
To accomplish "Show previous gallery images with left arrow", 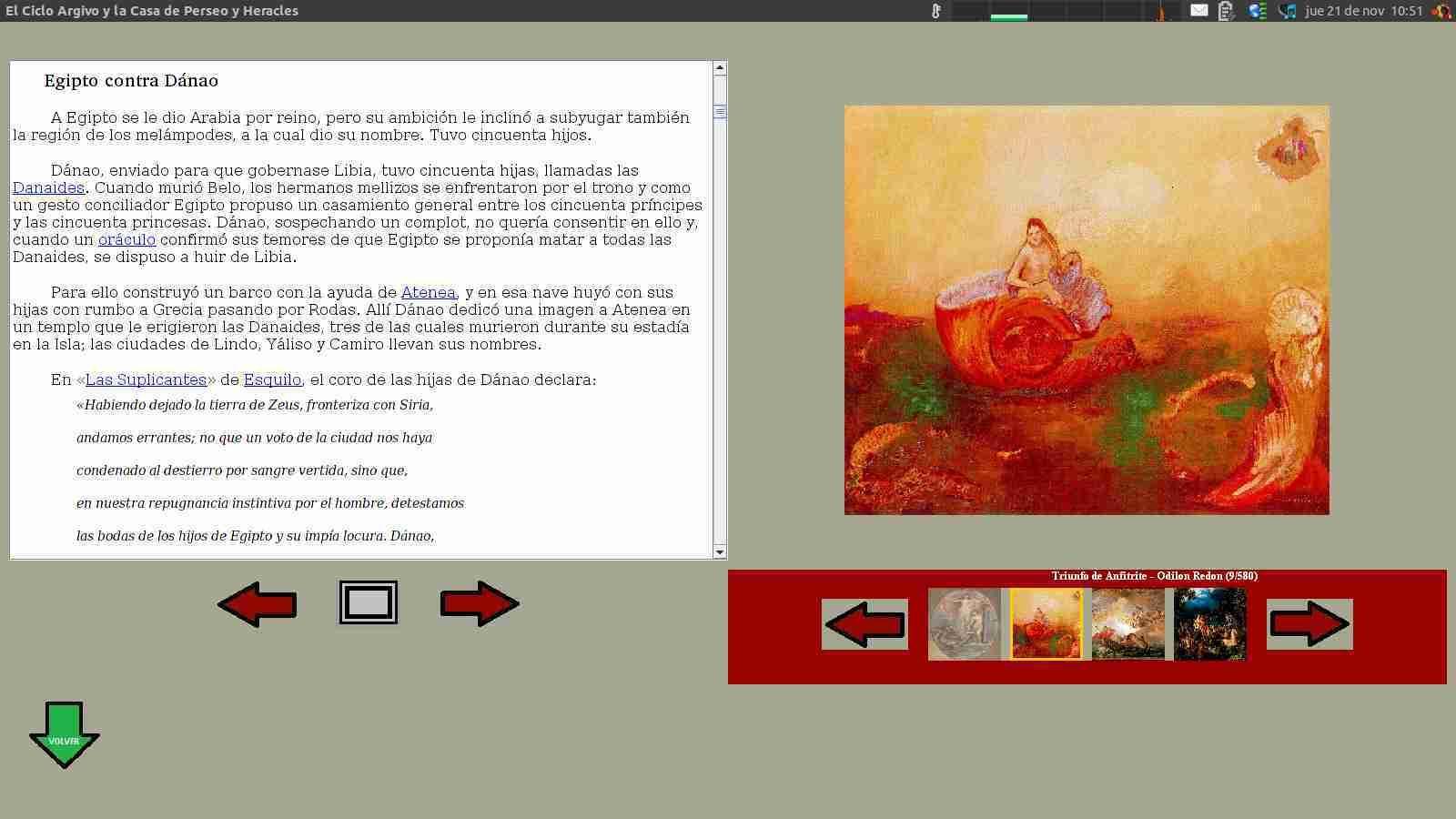I will 864,624.
